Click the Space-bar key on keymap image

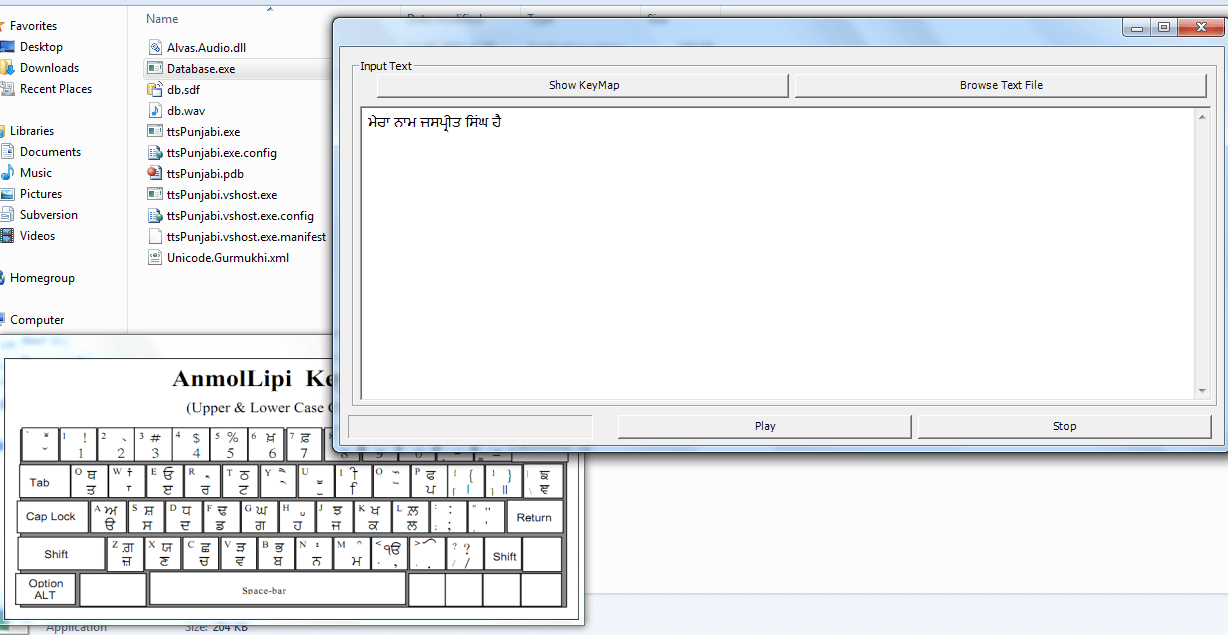coord(277,590)
